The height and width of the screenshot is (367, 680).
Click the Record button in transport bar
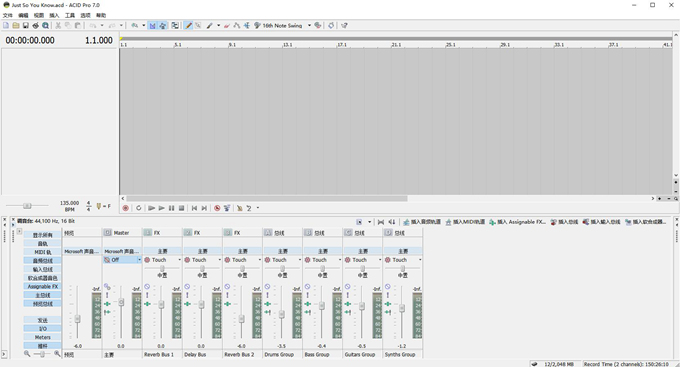[x=126, y=208]
